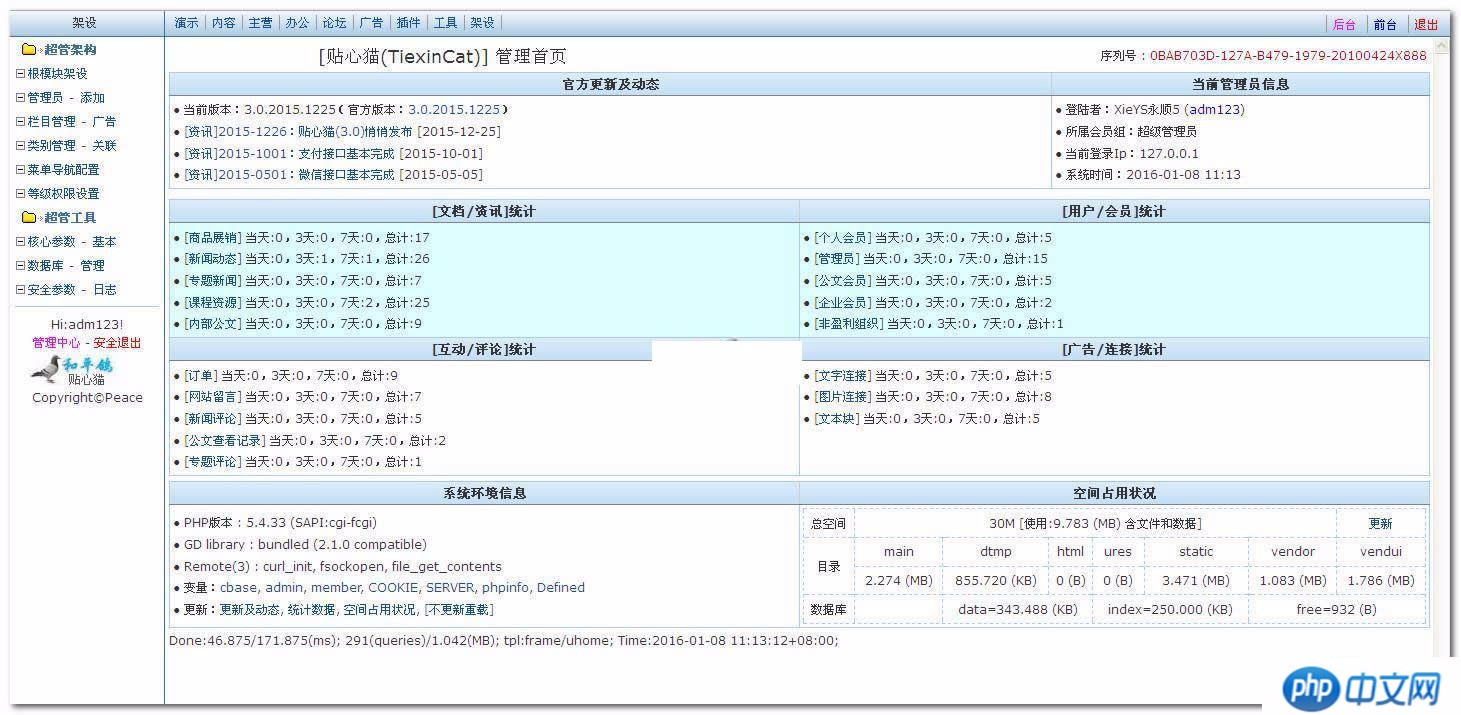Open [课程资源] statistics link
The width and height of the screenshot is (1461, 715).
coord(213,302)
